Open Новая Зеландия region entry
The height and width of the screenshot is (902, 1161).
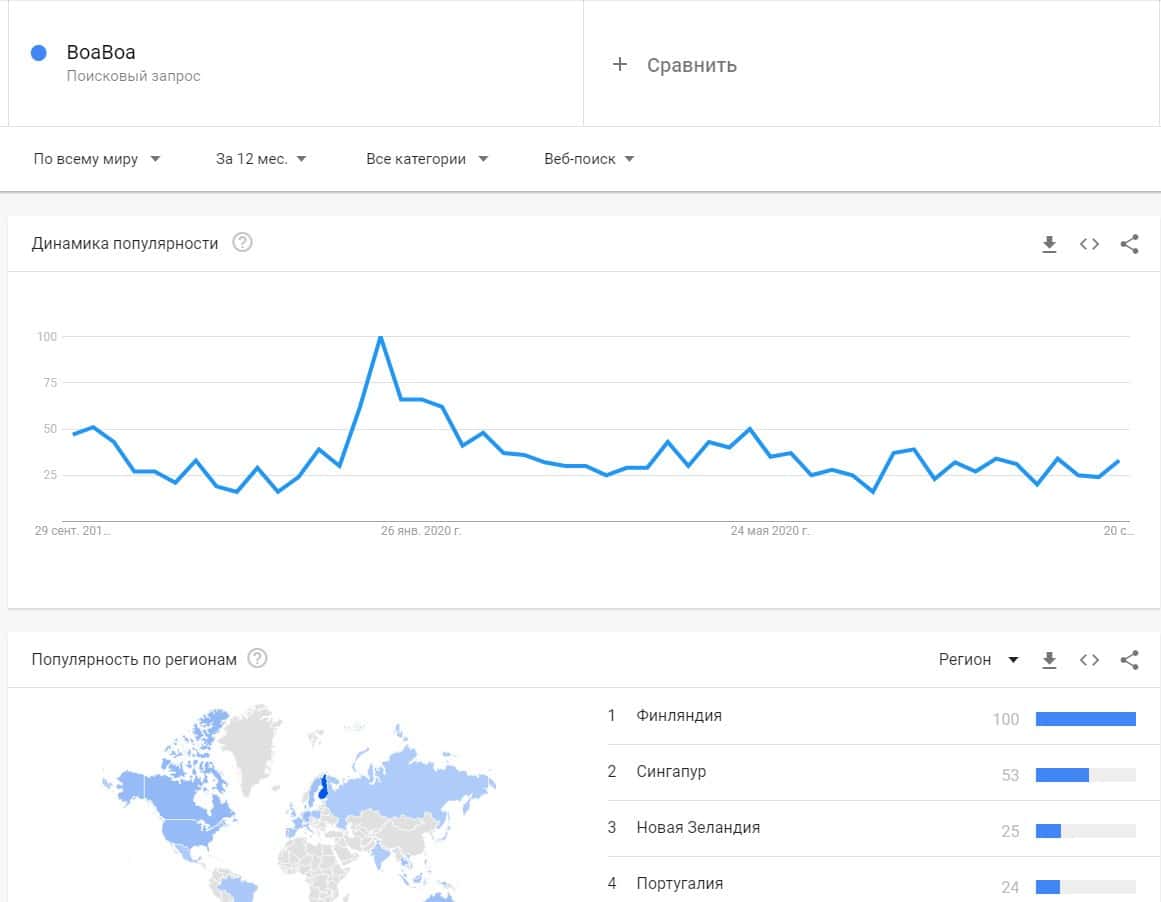(698, 828)
